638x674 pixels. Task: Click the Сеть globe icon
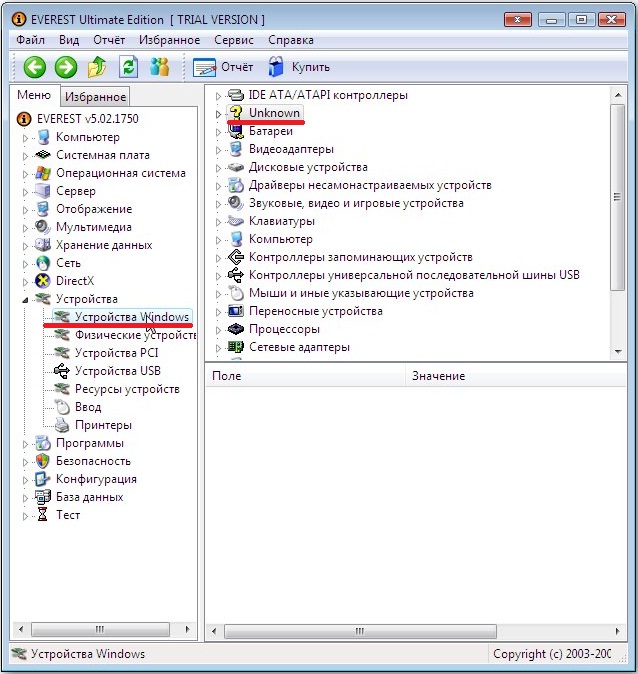click(43, 263)
